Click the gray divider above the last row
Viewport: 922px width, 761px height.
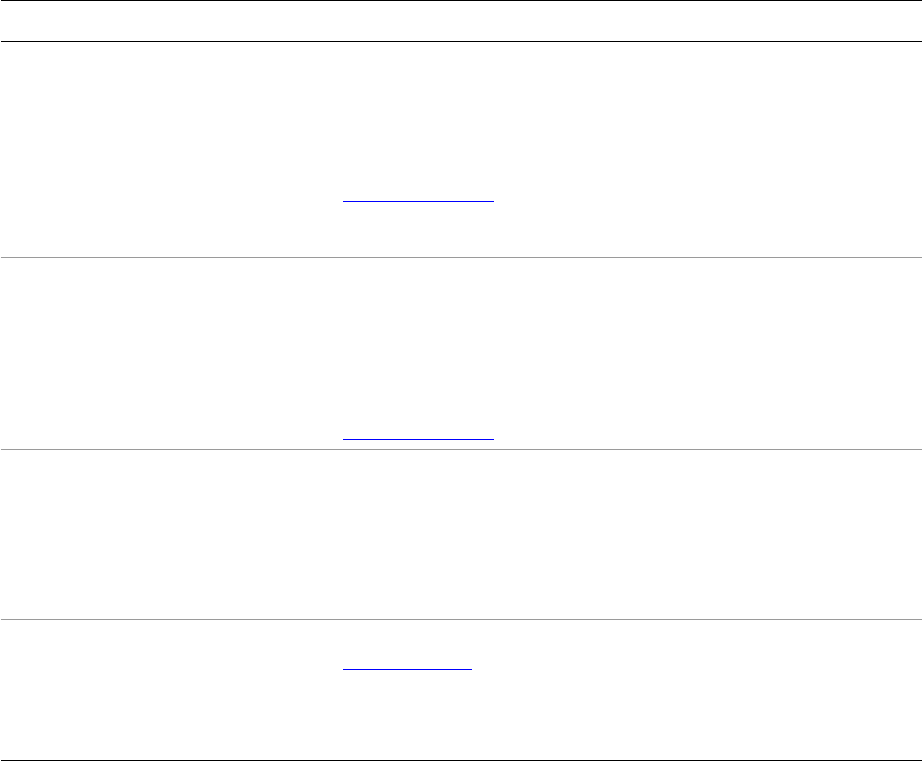coord(460,619)
